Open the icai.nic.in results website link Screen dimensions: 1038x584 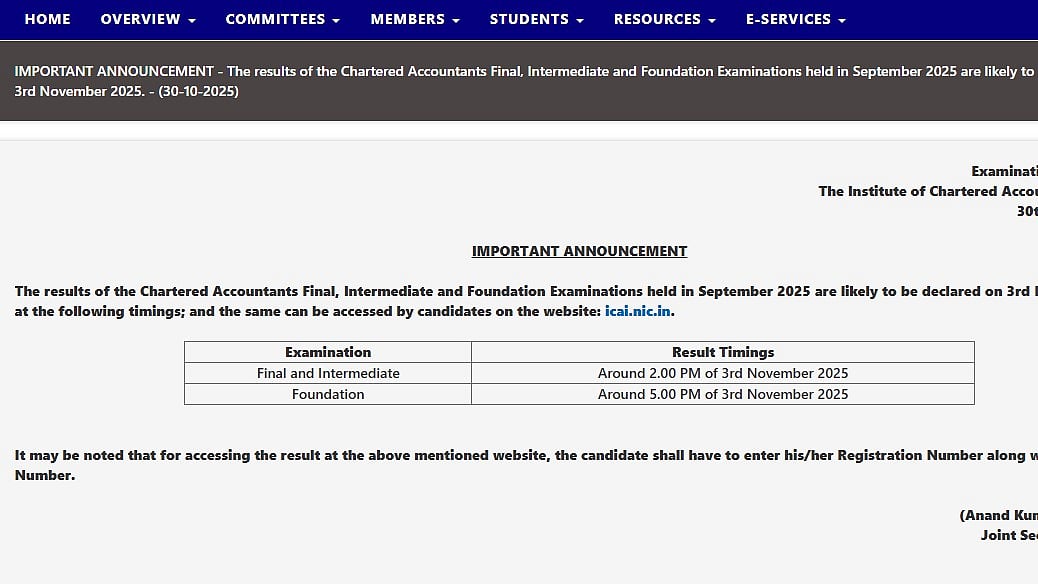638,312
